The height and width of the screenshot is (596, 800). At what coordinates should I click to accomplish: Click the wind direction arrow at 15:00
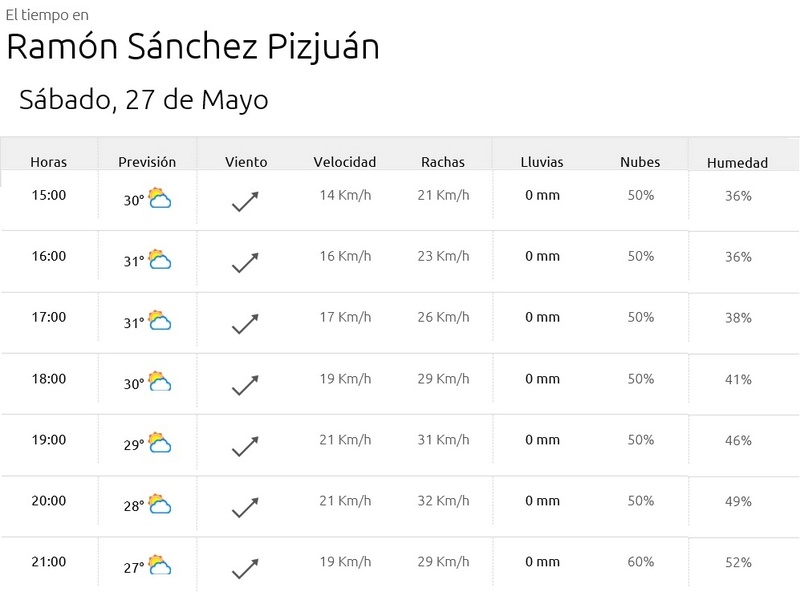coord(245,202)
